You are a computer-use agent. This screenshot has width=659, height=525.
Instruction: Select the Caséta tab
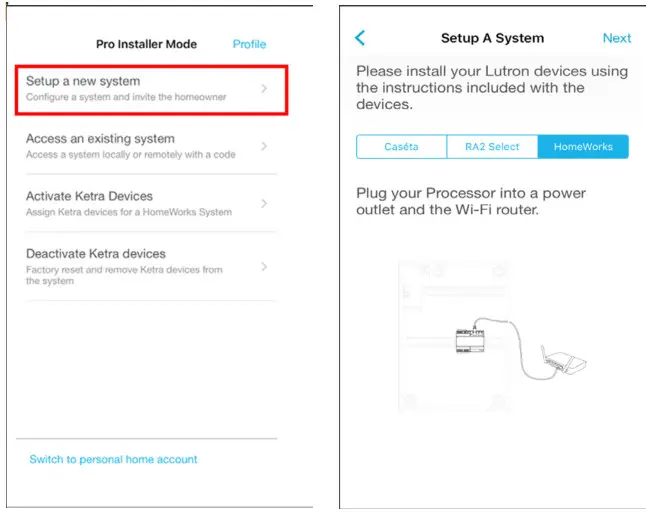coord(401,147)
